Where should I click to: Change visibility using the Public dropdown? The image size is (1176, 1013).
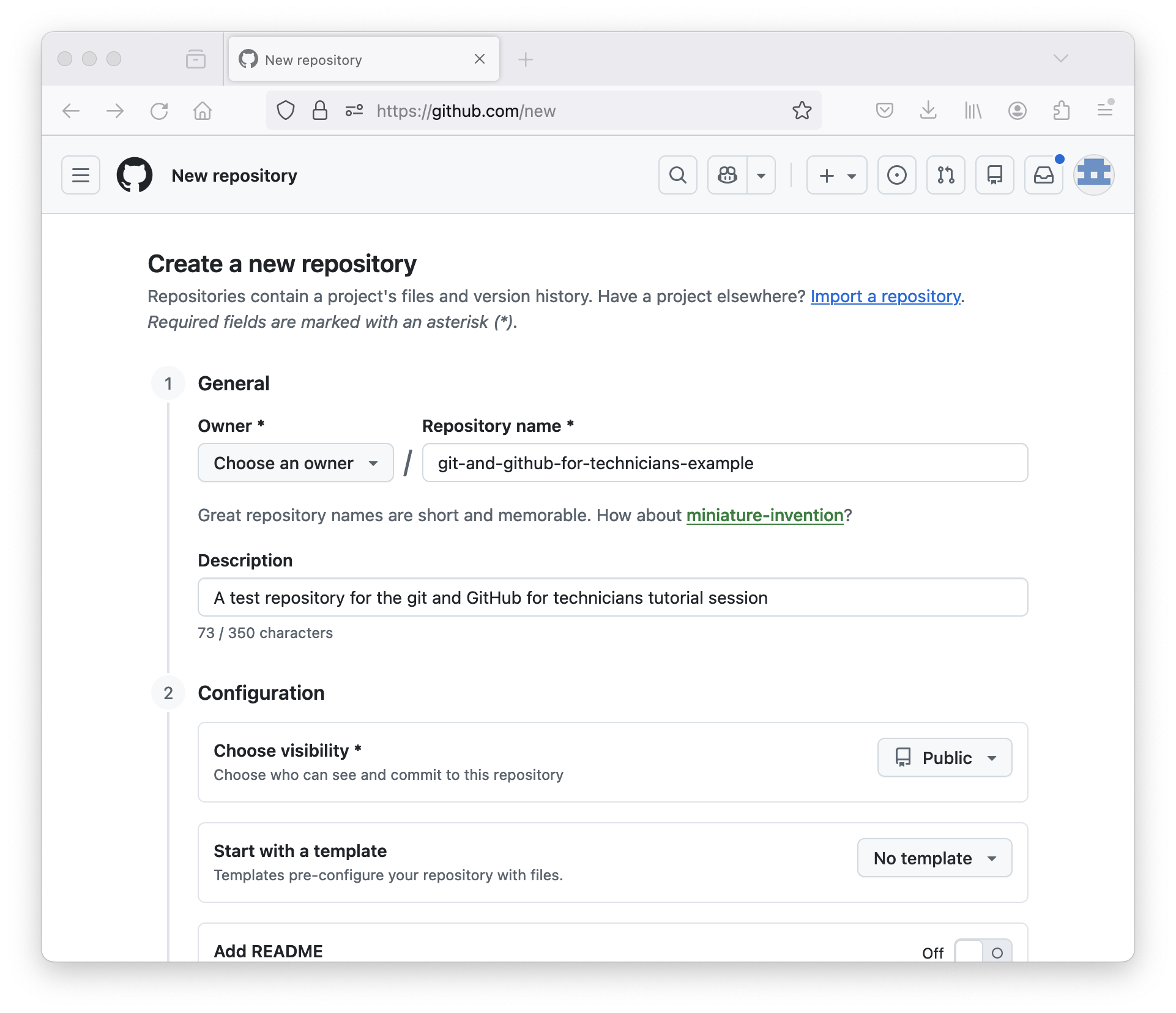click(x=944, y=758)
